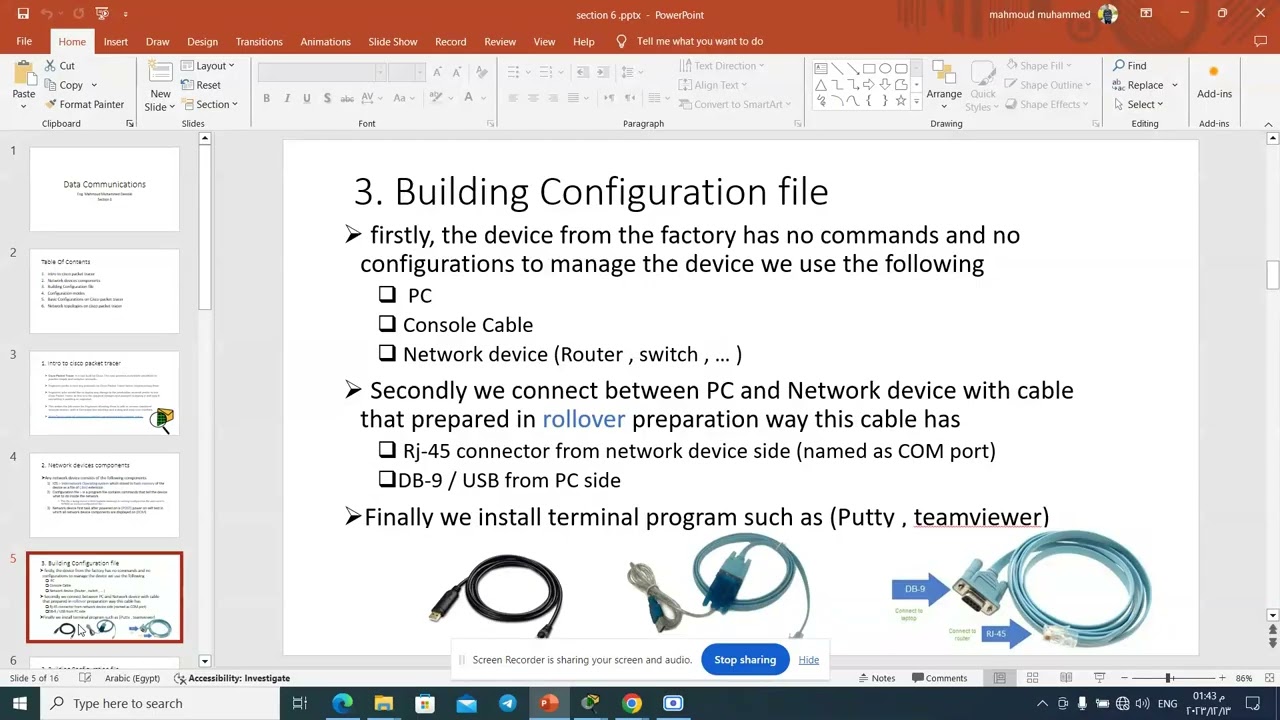
Task: Select slide 1 thumbnail Data Communications
Action: point(105,189)
